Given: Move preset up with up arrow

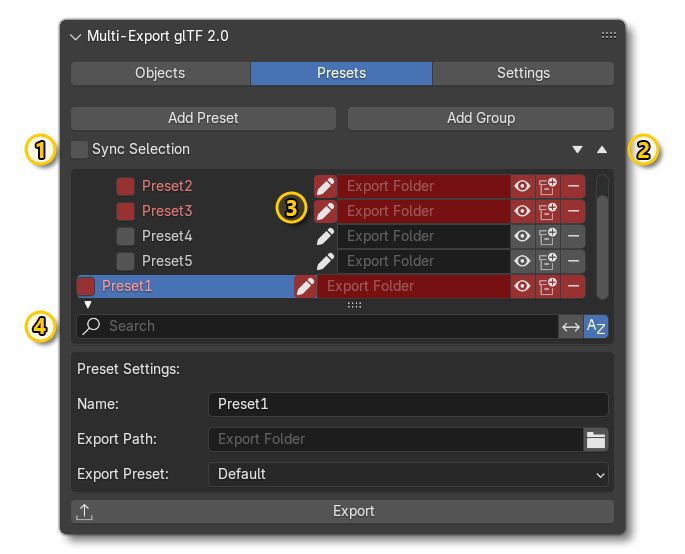Looking at the screenshot, I should pyautogui.click(x=602, y=149).
